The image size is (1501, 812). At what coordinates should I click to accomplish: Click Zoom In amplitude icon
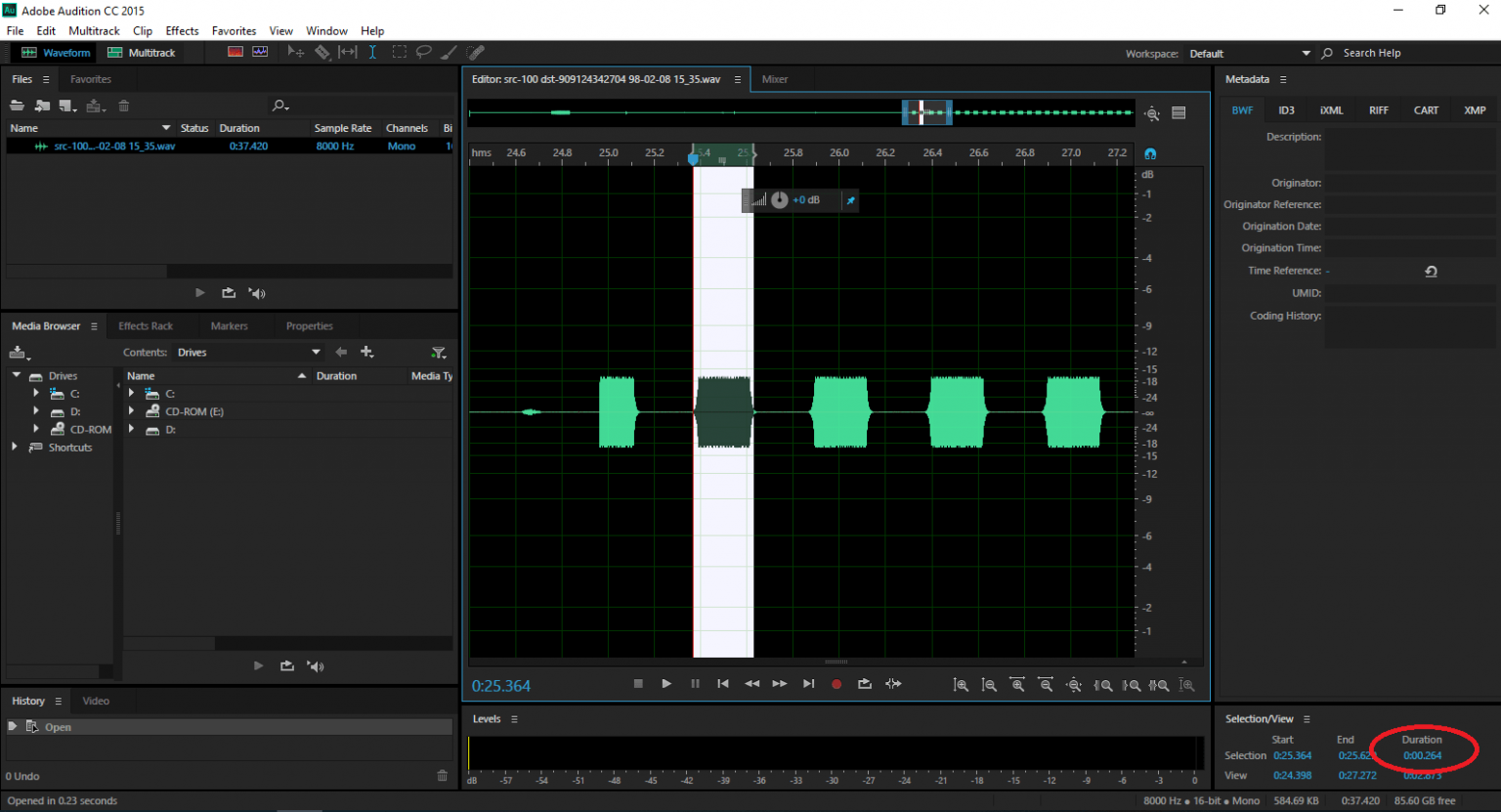coord(961,685)
